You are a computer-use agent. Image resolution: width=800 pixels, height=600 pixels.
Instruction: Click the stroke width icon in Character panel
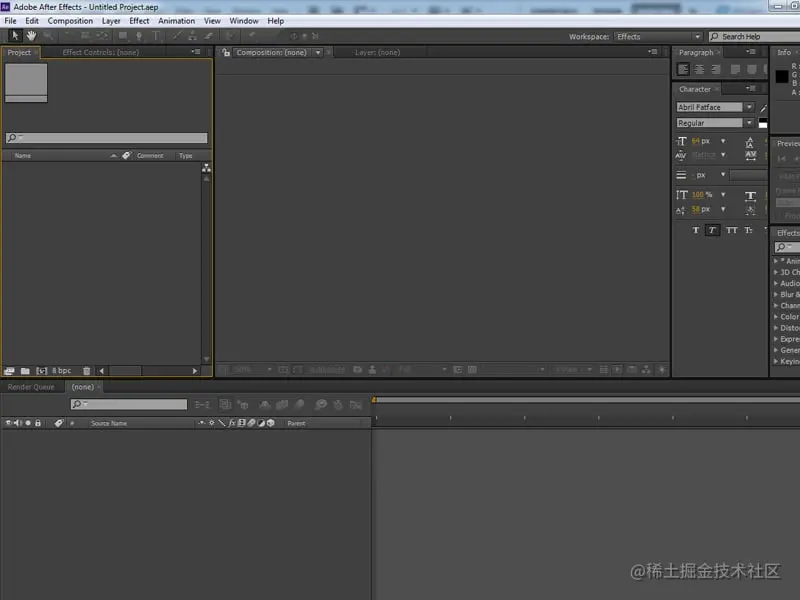681,175
